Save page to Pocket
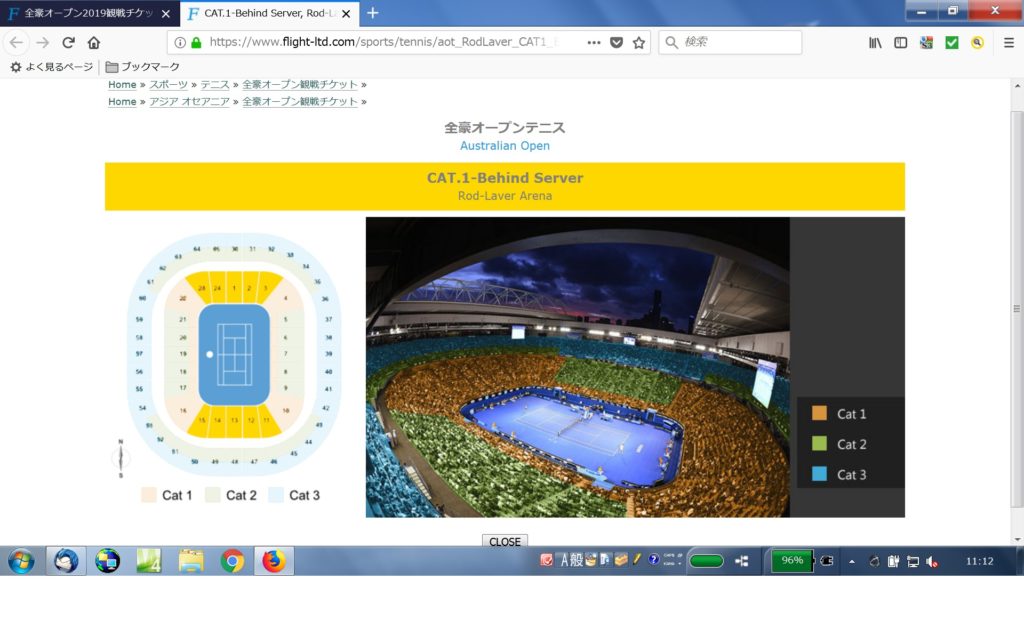 (x=617, y=43)
